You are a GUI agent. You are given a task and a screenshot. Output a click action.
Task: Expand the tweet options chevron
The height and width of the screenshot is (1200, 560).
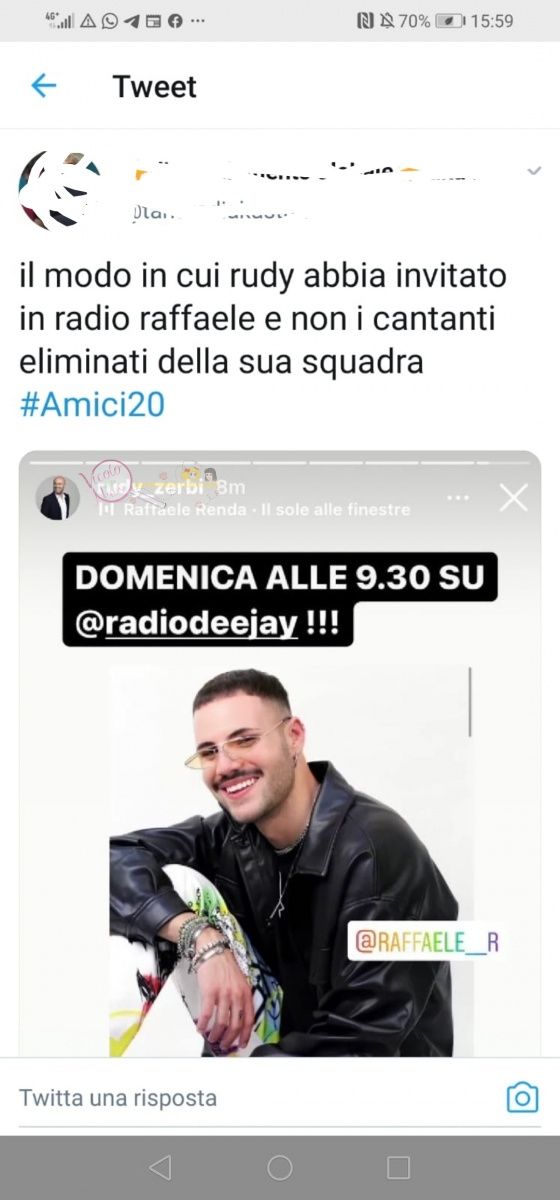[x=533, y=171]
